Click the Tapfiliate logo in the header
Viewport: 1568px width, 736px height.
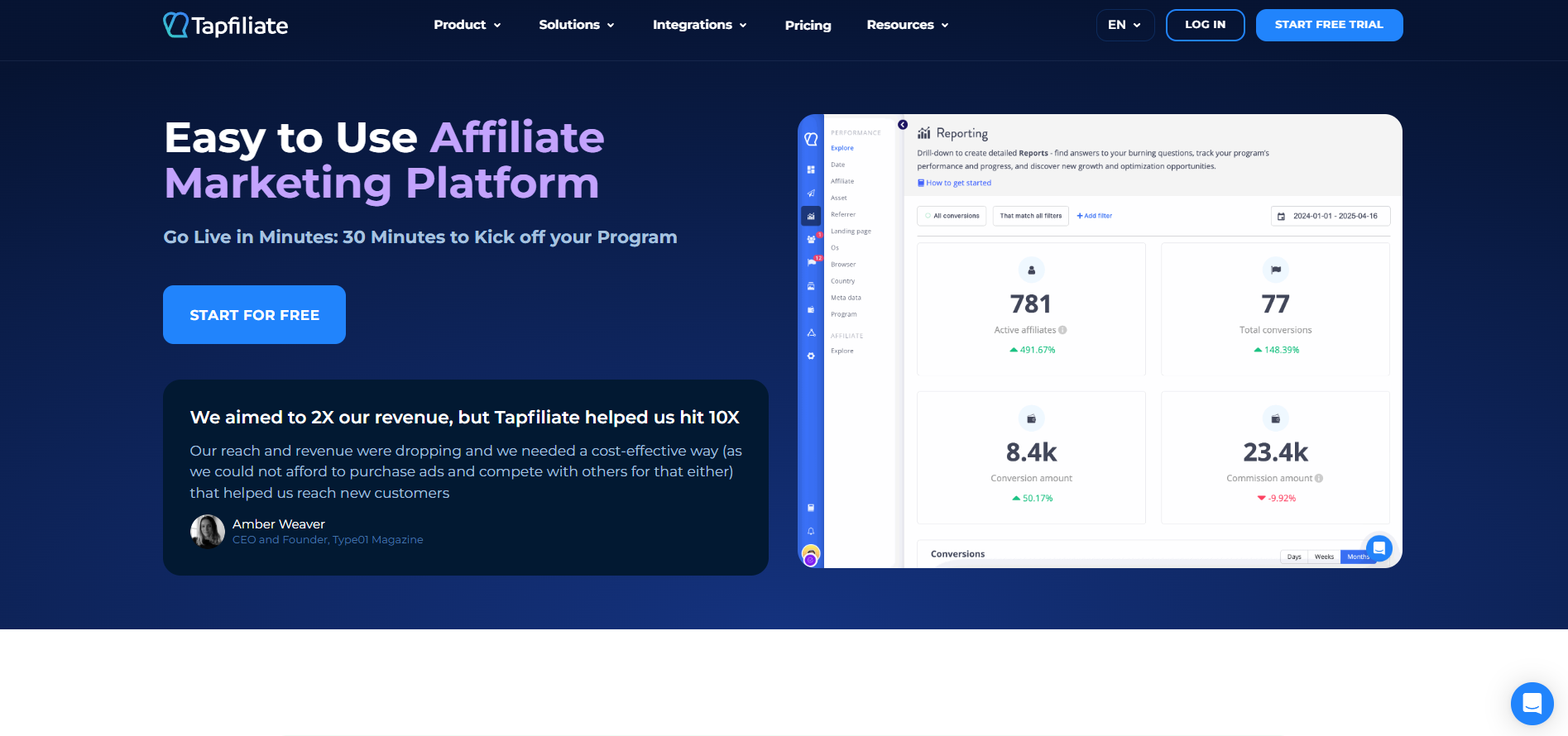225,26
